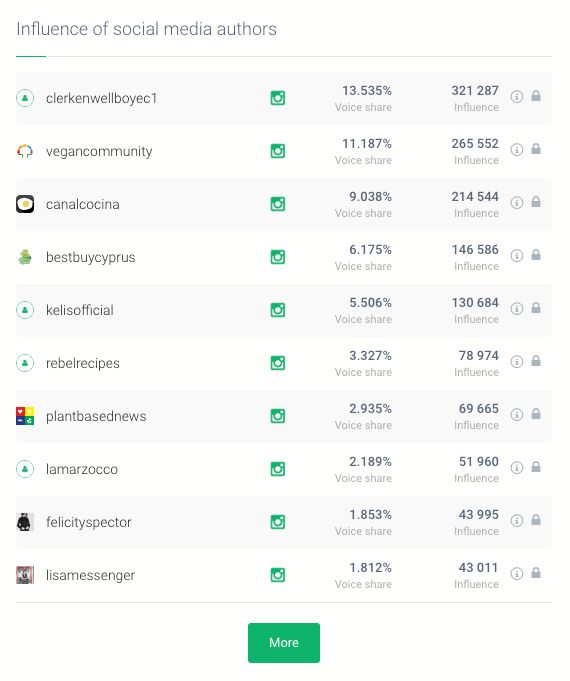The width and height of the screenshot is (570, 681).
Task: Click the 13.535% voice share value
Action: point(367,91)
